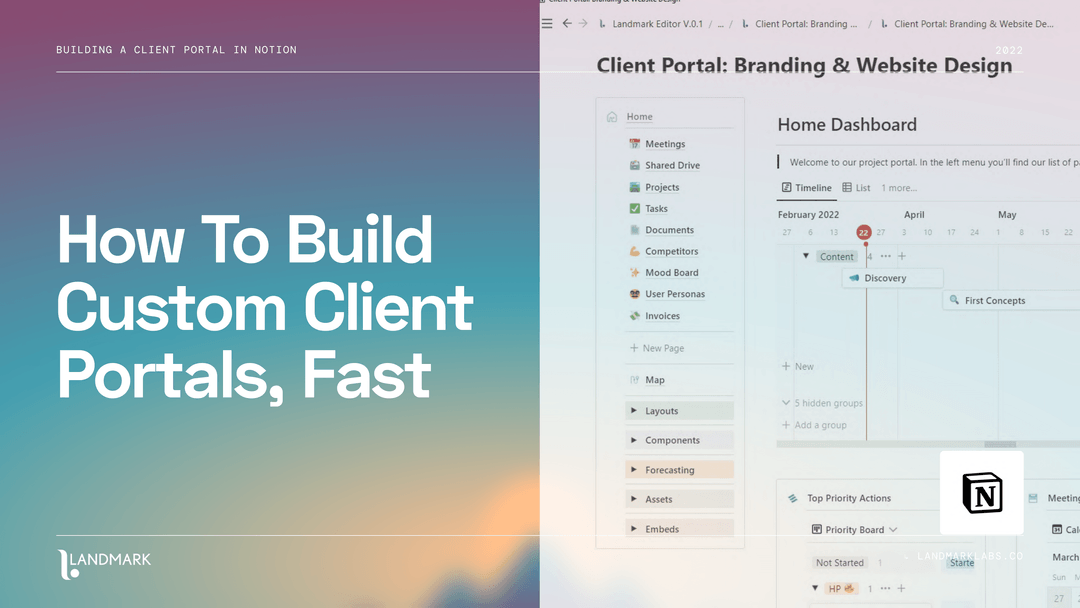Click the New Page button
The width and height of the screenshot is (1080, 608).
point(658,347)
